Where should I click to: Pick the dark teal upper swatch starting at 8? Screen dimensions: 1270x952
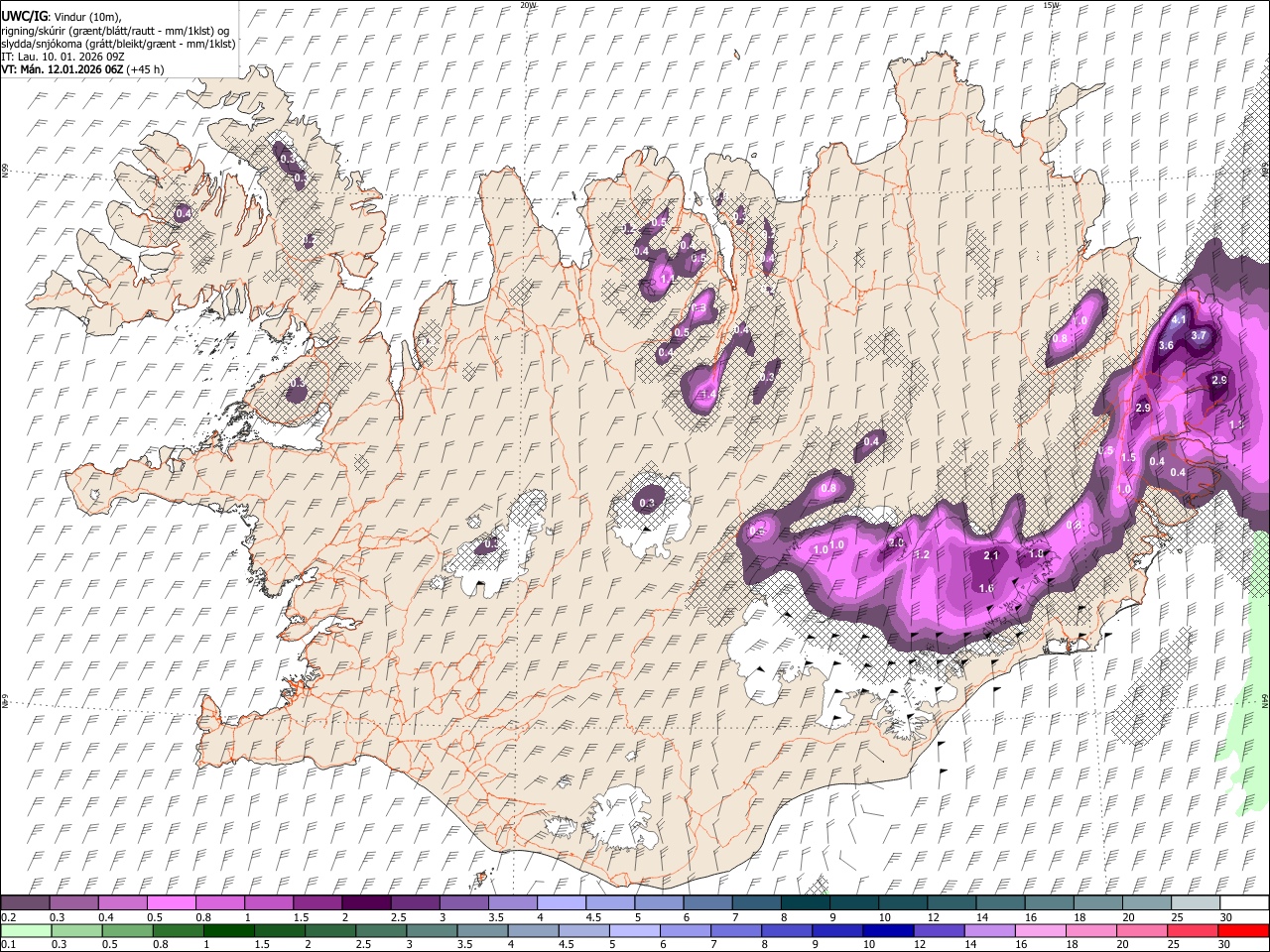[x=805, y=902]
